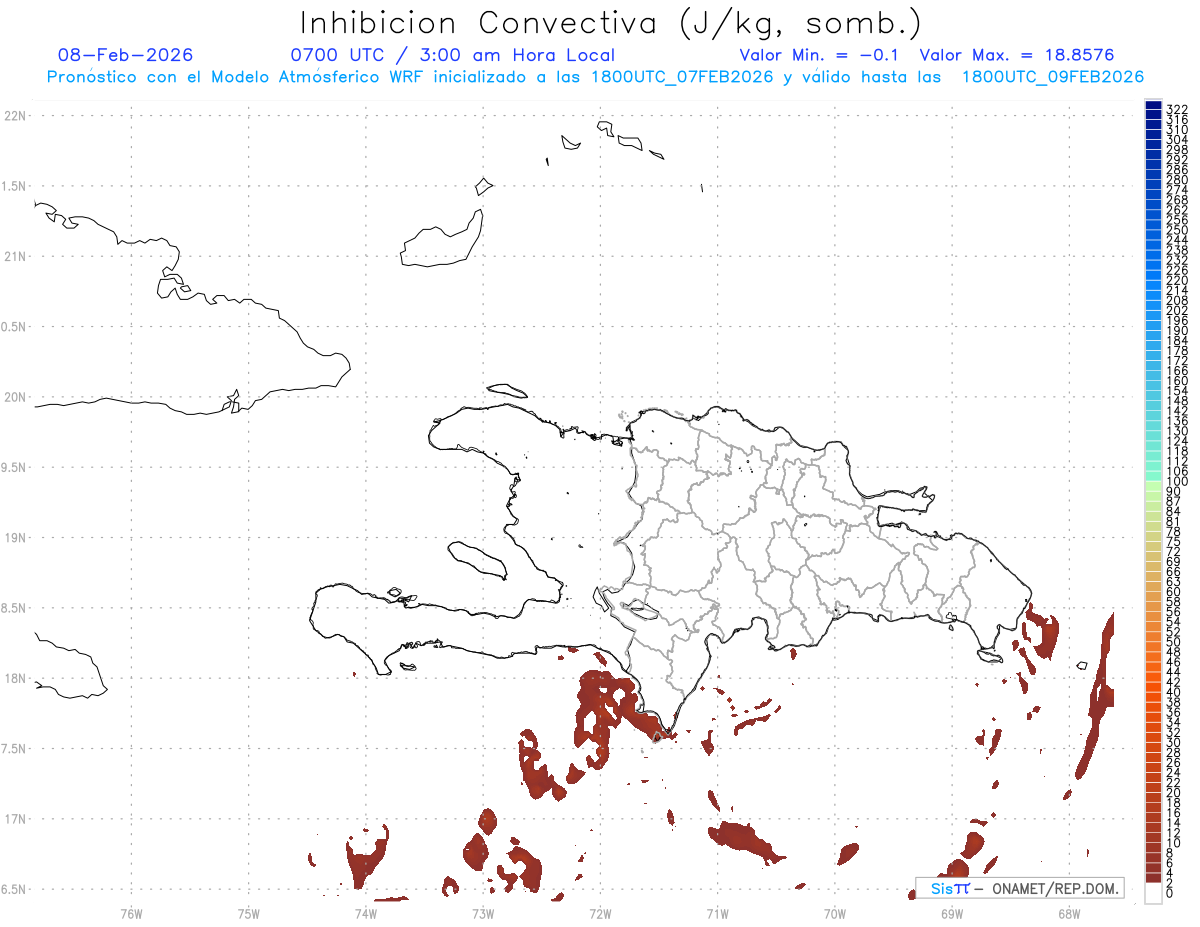
Task: Click the "68W" longitude label
Action: [x=1069, y=913]
